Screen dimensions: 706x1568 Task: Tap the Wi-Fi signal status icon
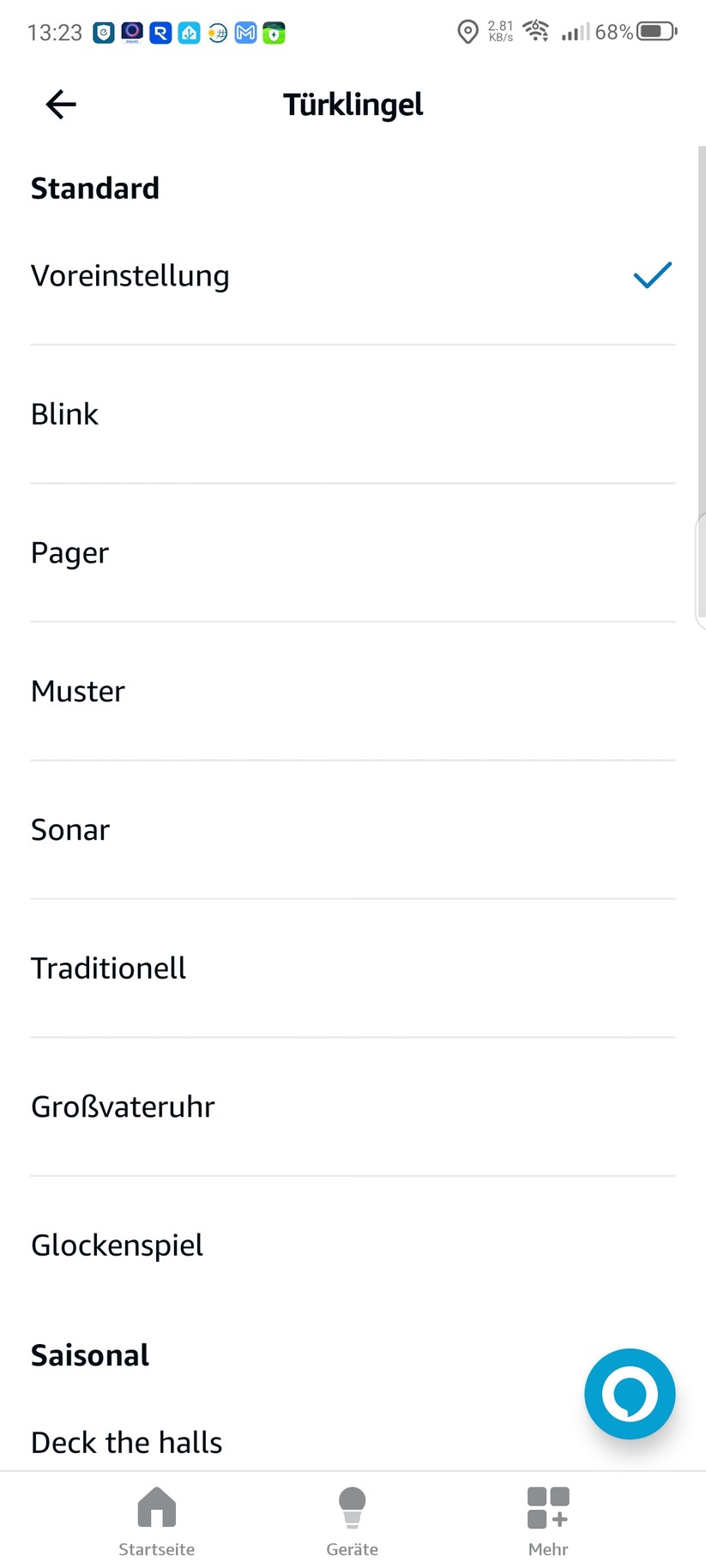point(537,32)
